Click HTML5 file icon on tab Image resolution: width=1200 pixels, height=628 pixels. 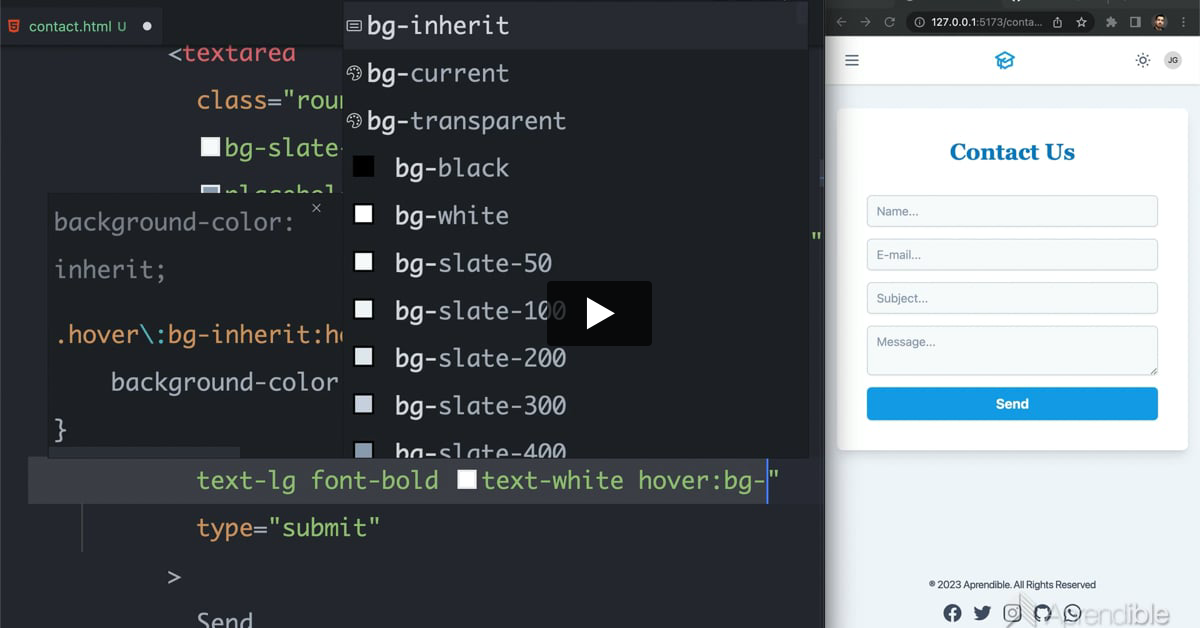(13, 26)
